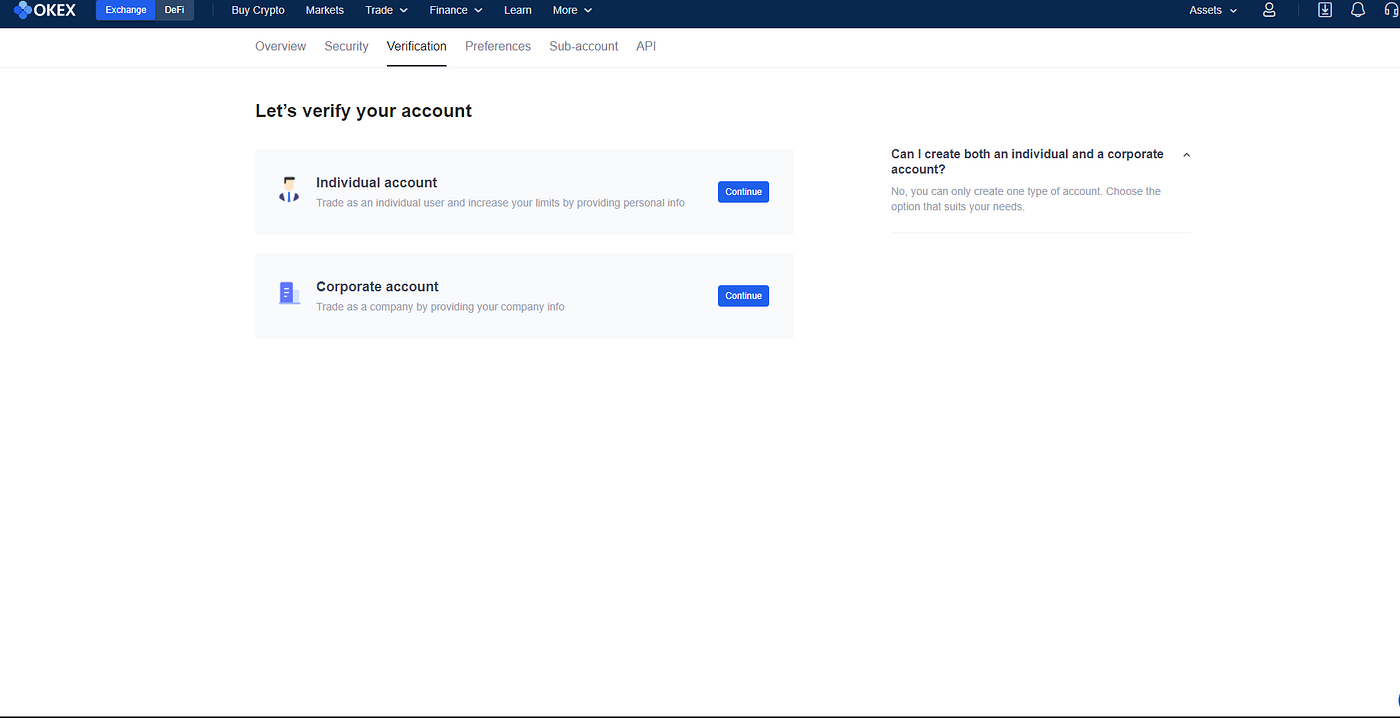This screenshot has height=718, width=1400.
Task: Click Continue for Individual account
Action: (x=743, y=192)
